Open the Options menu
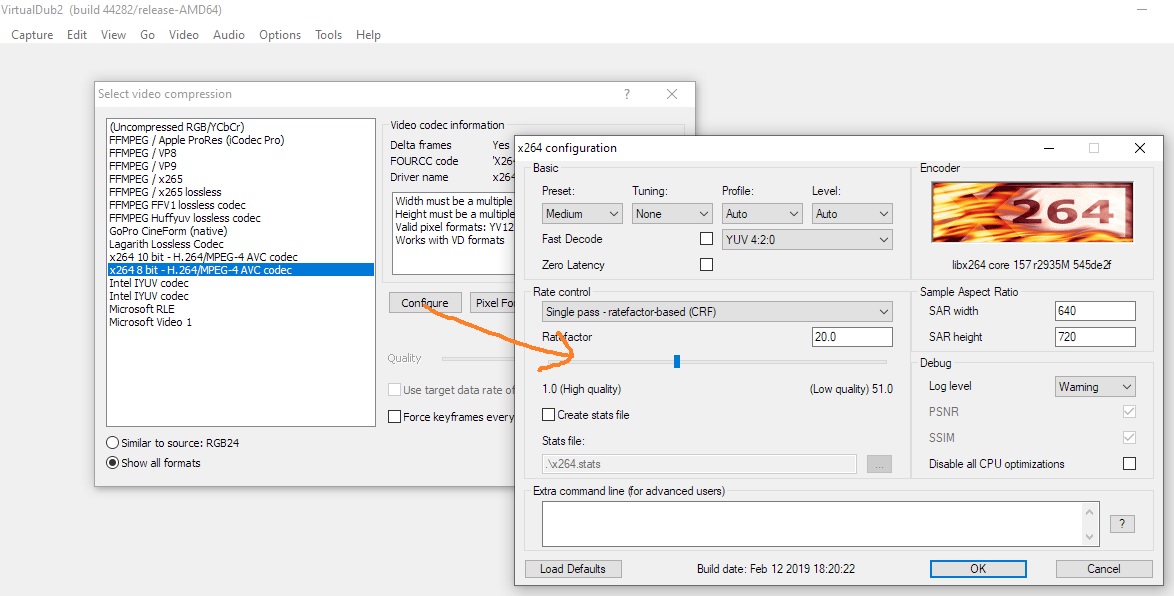The image size is (1174, 596). click(280, 34)
